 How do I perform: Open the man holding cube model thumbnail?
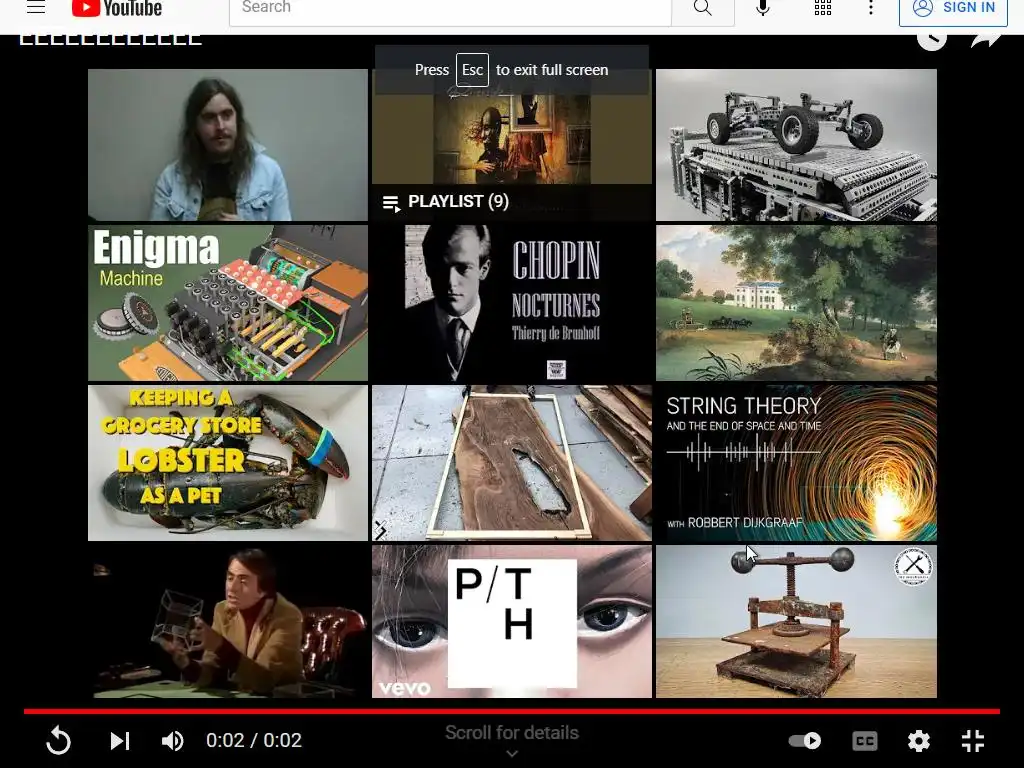[x=228, y=622]
